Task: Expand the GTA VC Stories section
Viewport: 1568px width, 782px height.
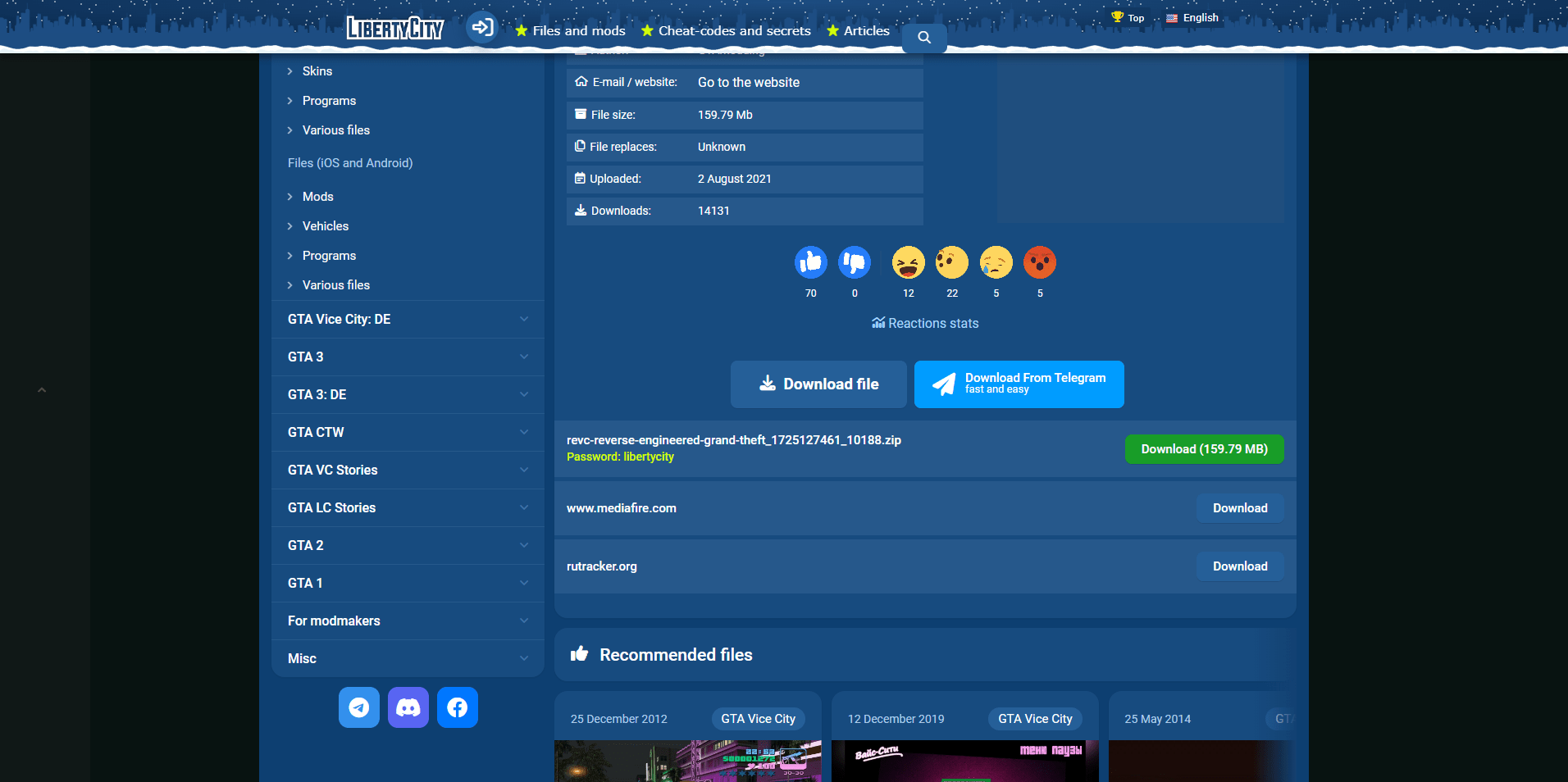Action: pos(408,471)
